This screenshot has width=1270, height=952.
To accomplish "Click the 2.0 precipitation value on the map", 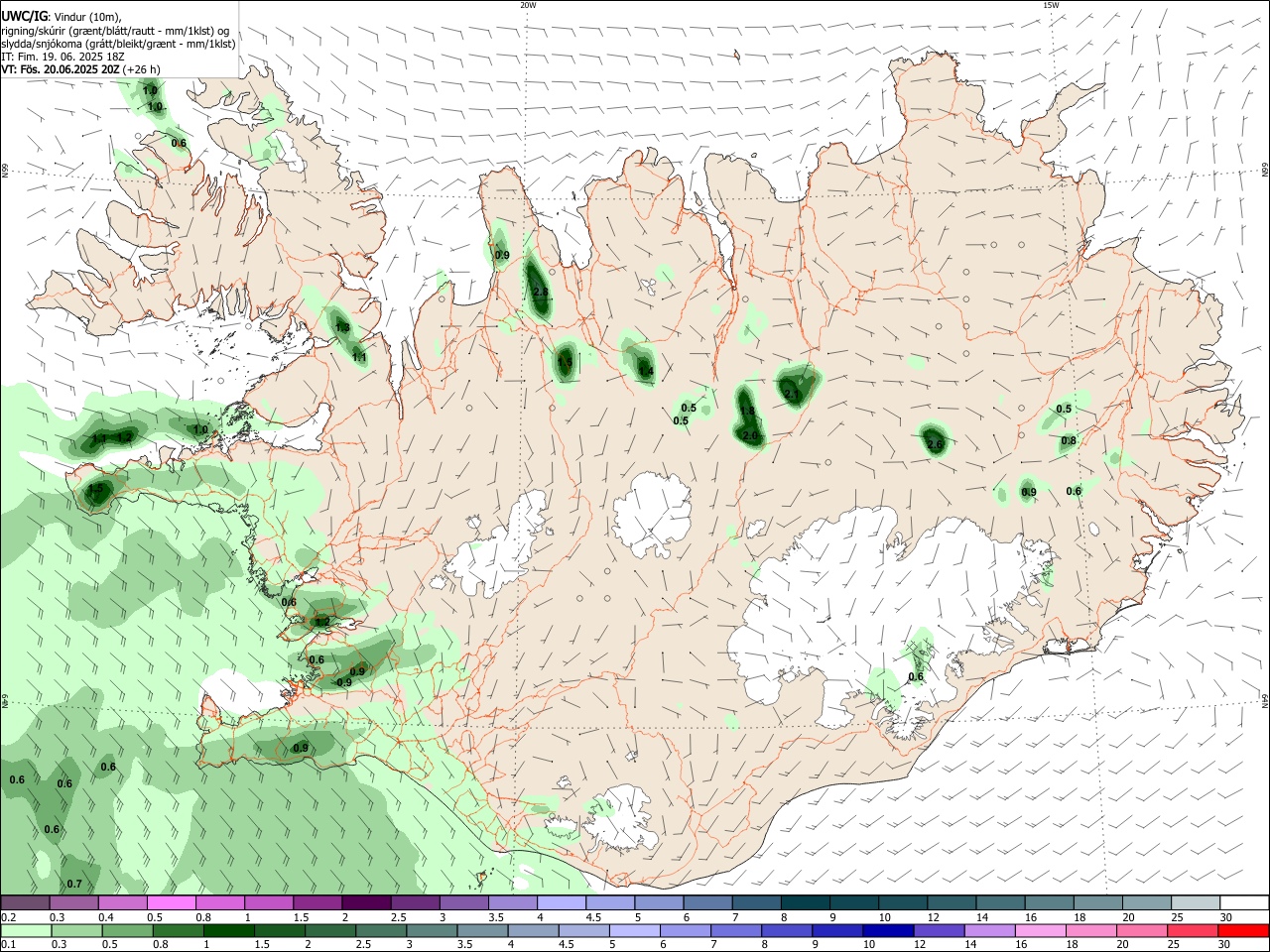I will coord(750,436).
